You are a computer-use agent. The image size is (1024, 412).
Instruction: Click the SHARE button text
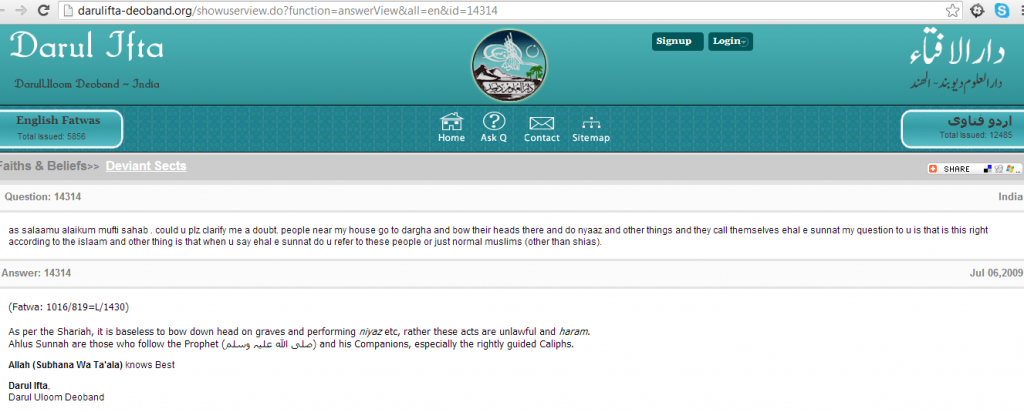(x=956, y=169)
